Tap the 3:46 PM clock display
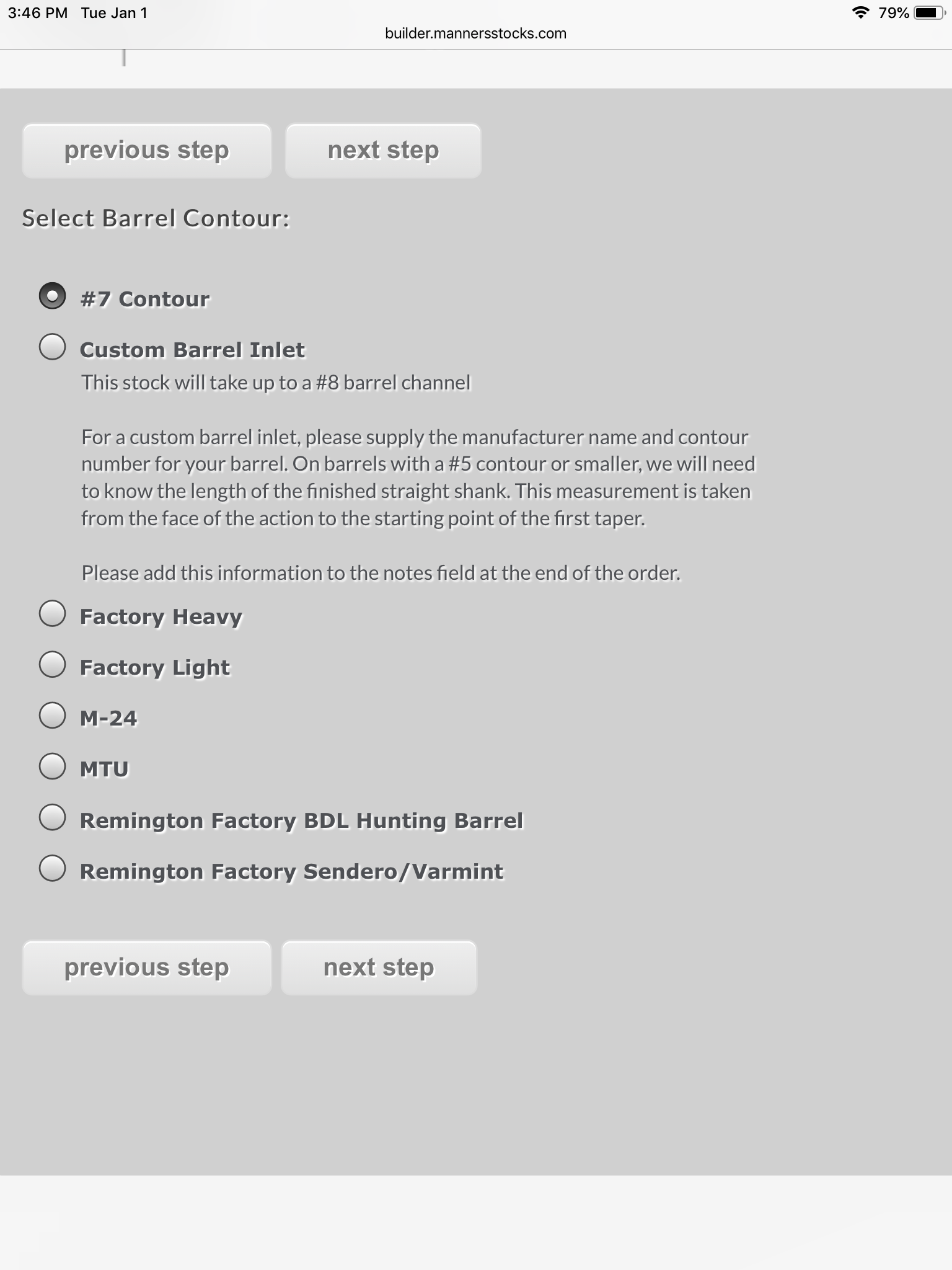 (38, 13)
